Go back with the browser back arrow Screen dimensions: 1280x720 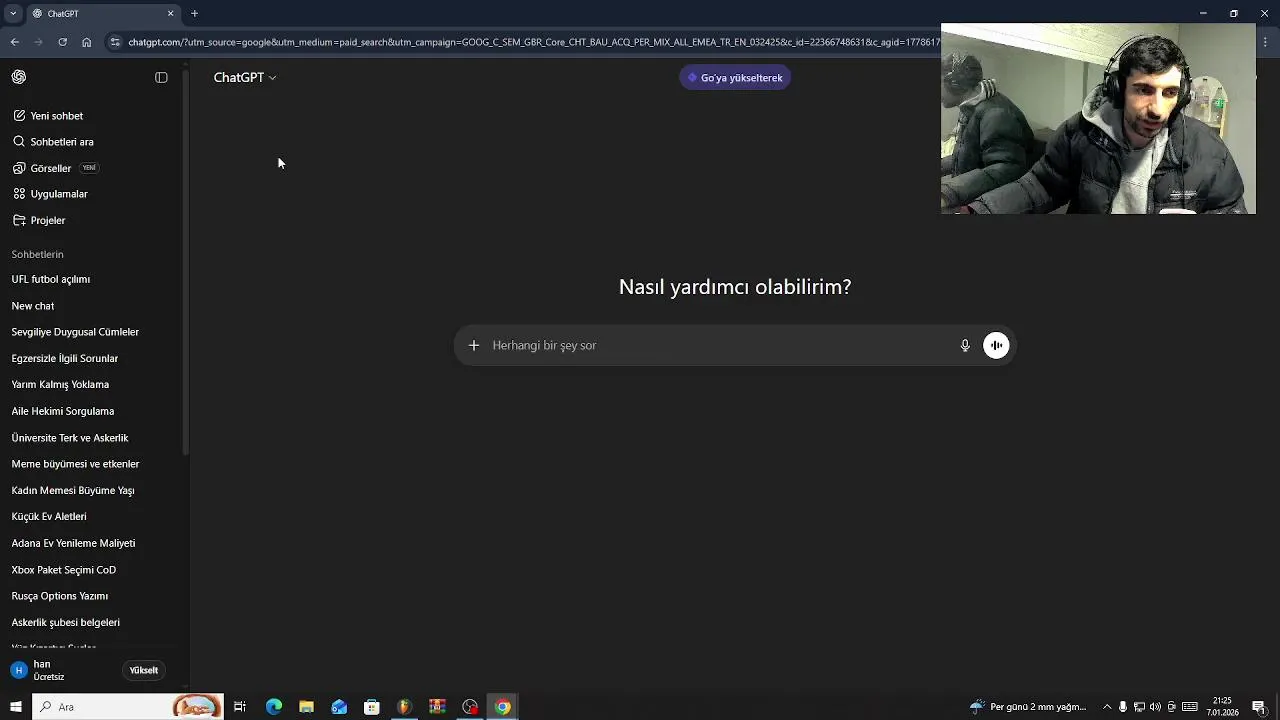click(x=14, y=42)
